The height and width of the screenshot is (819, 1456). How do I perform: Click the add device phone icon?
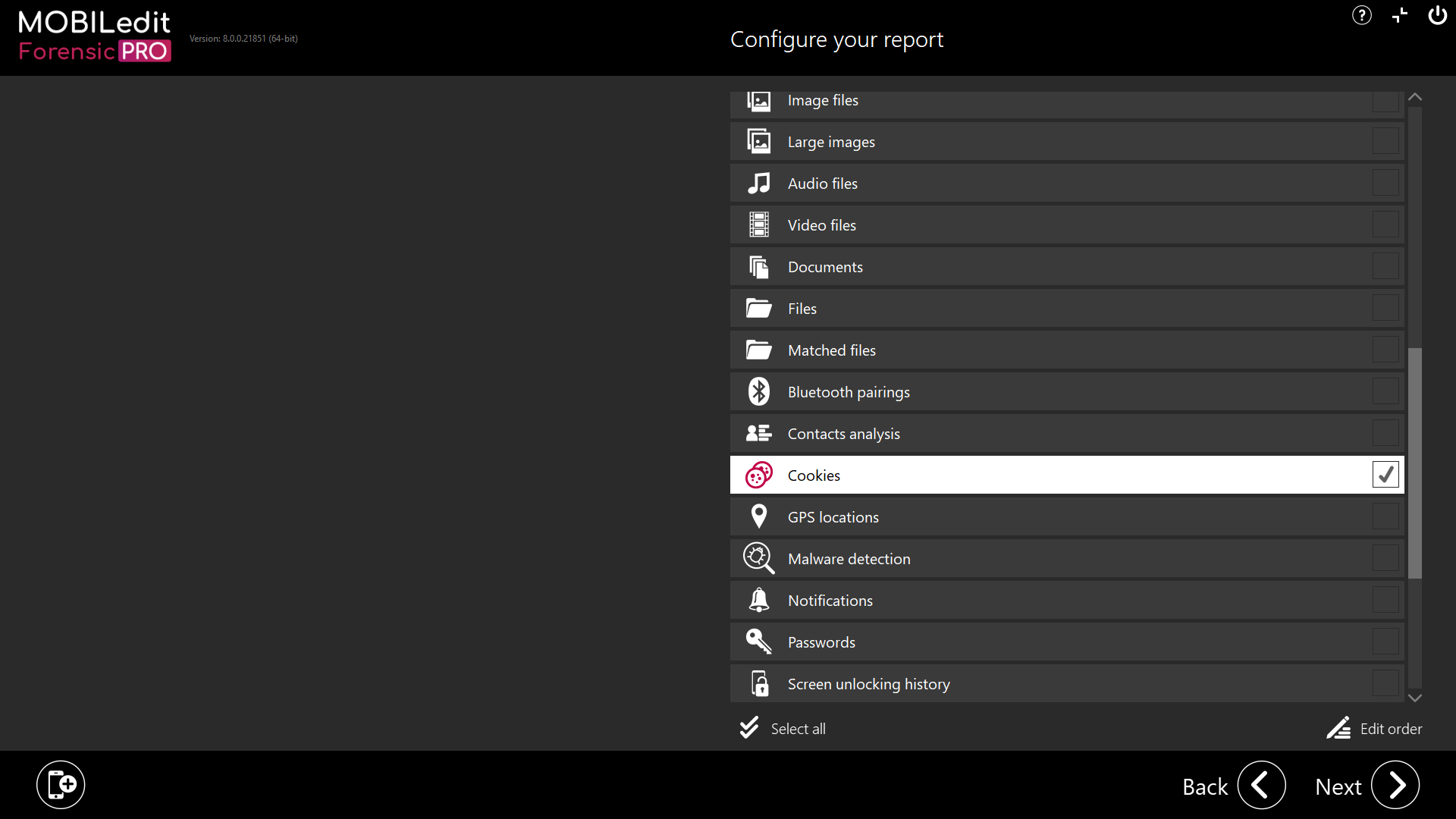(x=61, y=785)
